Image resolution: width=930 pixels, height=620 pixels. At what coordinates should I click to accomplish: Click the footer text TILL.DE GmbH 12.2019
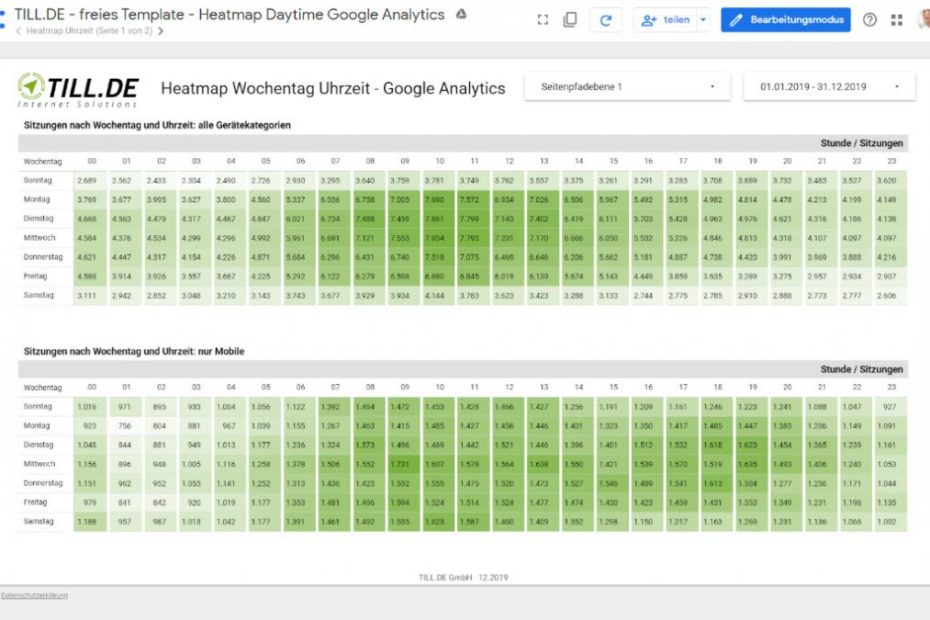pyautogui.click(x=463, y=577)
